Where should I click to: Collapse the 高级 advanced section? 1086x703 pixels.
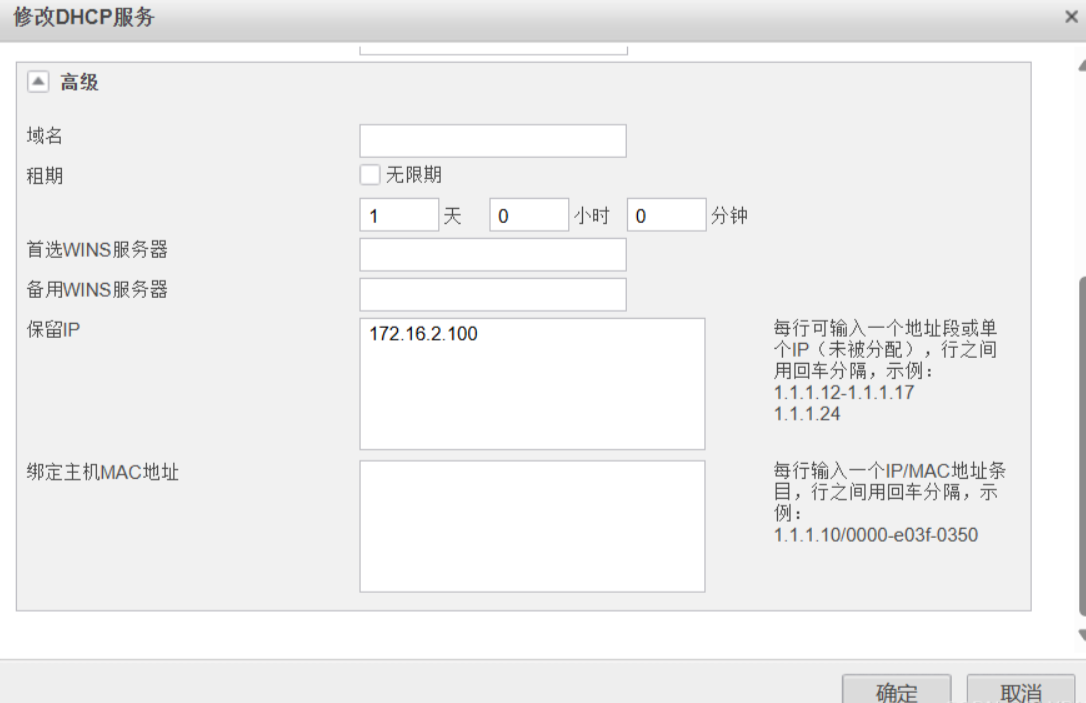[38, 82]
